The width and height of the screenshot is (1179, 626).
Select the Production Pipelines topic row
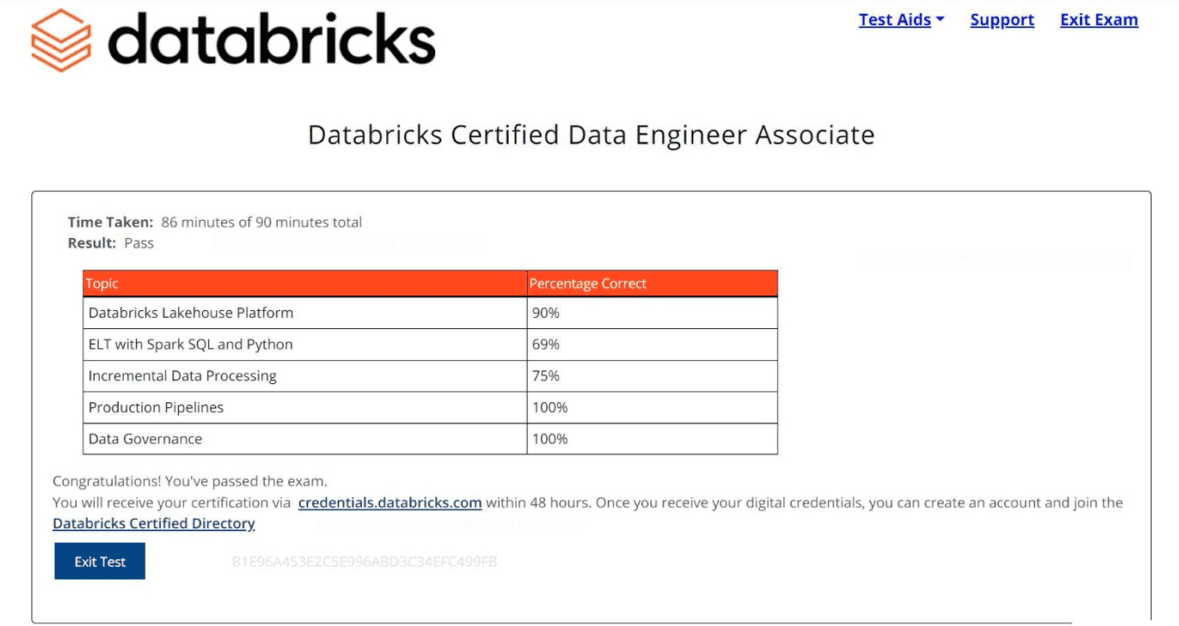pyautogui.click(x=155, y=408)
